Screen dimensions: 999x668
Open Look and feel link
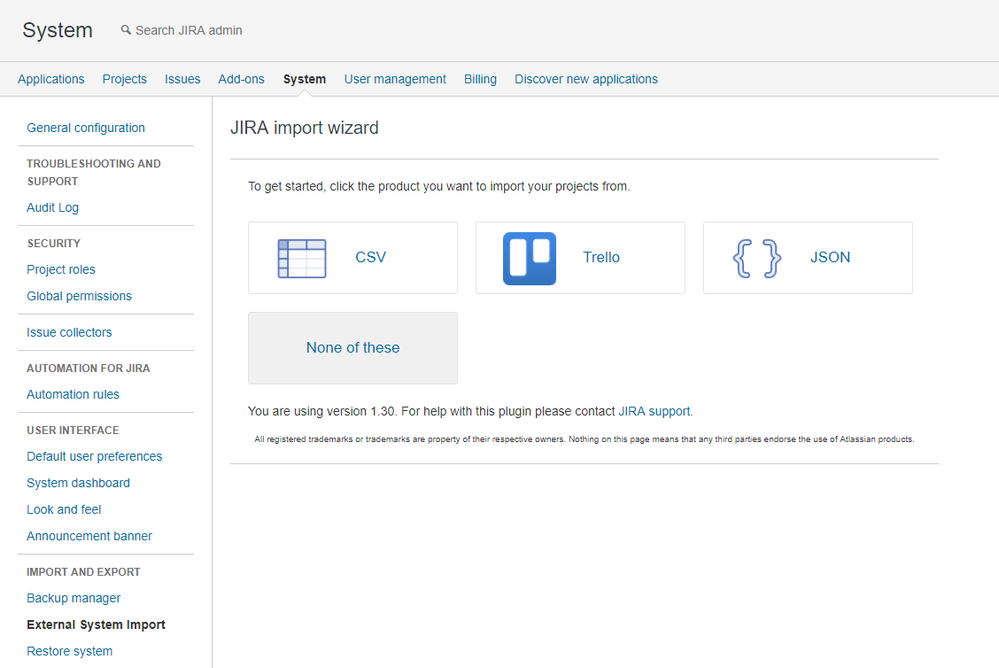click(x=64, y=509)
